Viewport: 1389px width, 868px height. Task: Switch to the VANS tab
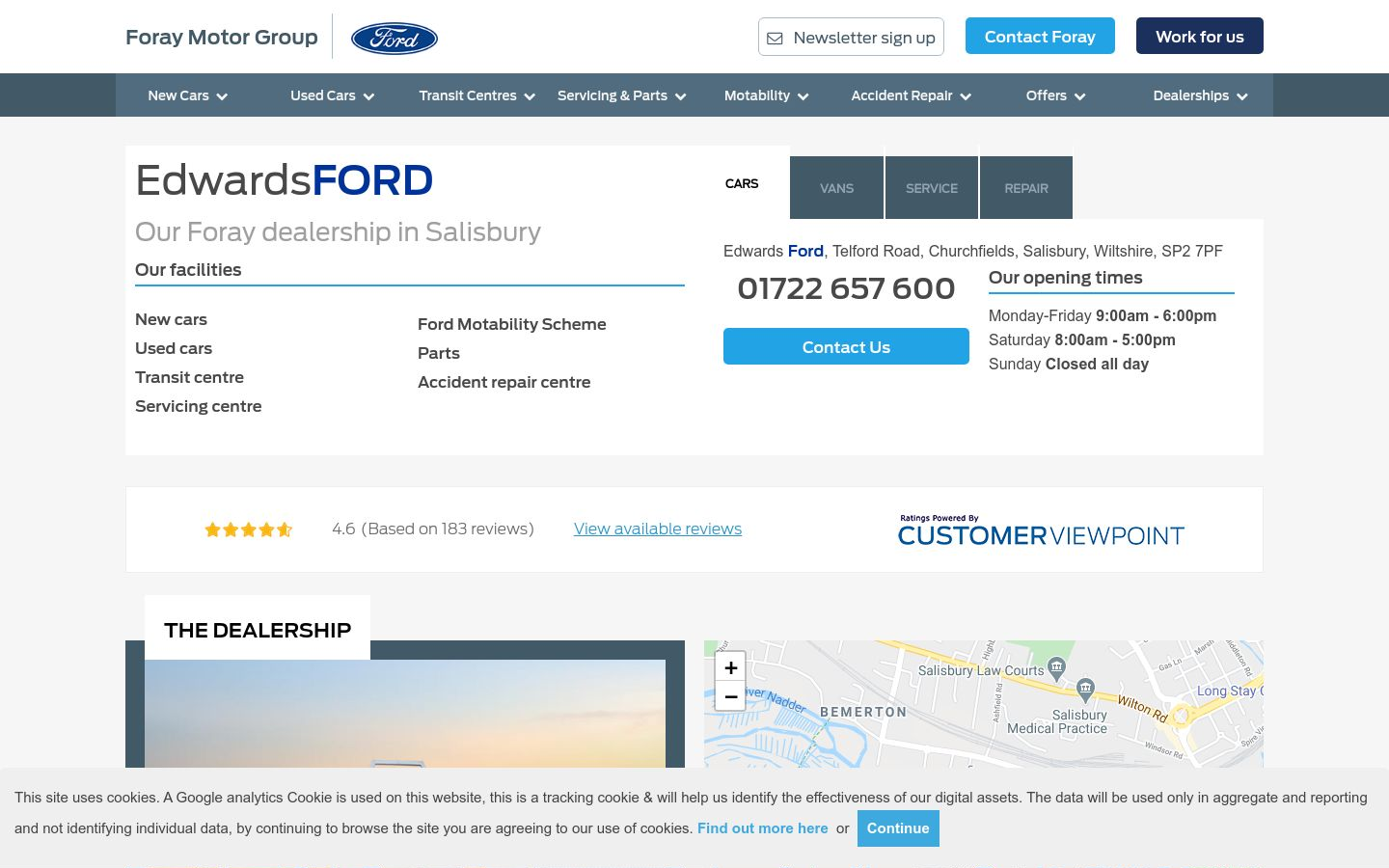point(836,188)
